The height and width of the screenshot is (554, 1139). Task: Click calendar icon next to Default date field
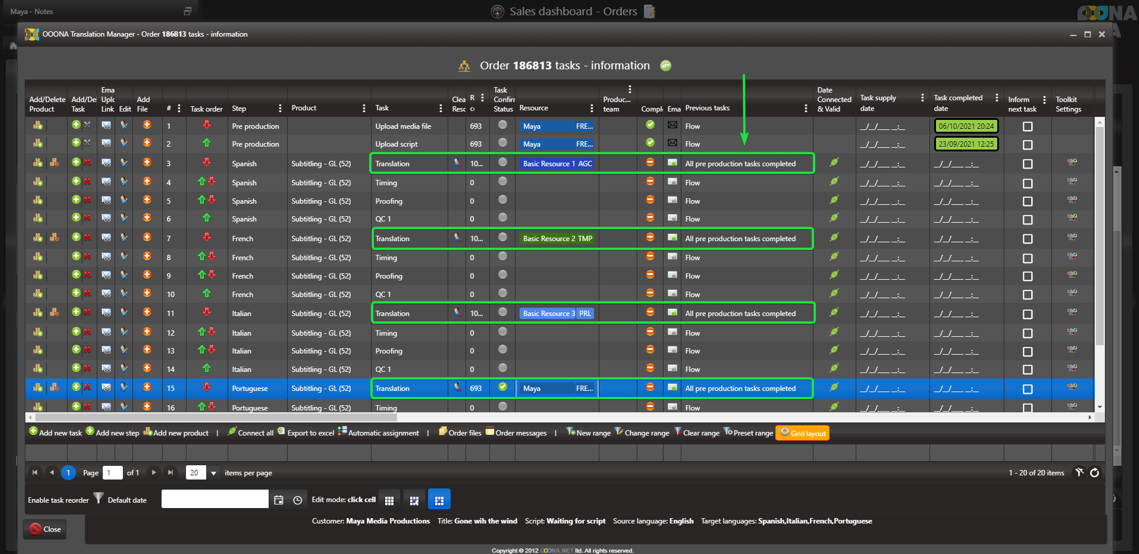279,500
